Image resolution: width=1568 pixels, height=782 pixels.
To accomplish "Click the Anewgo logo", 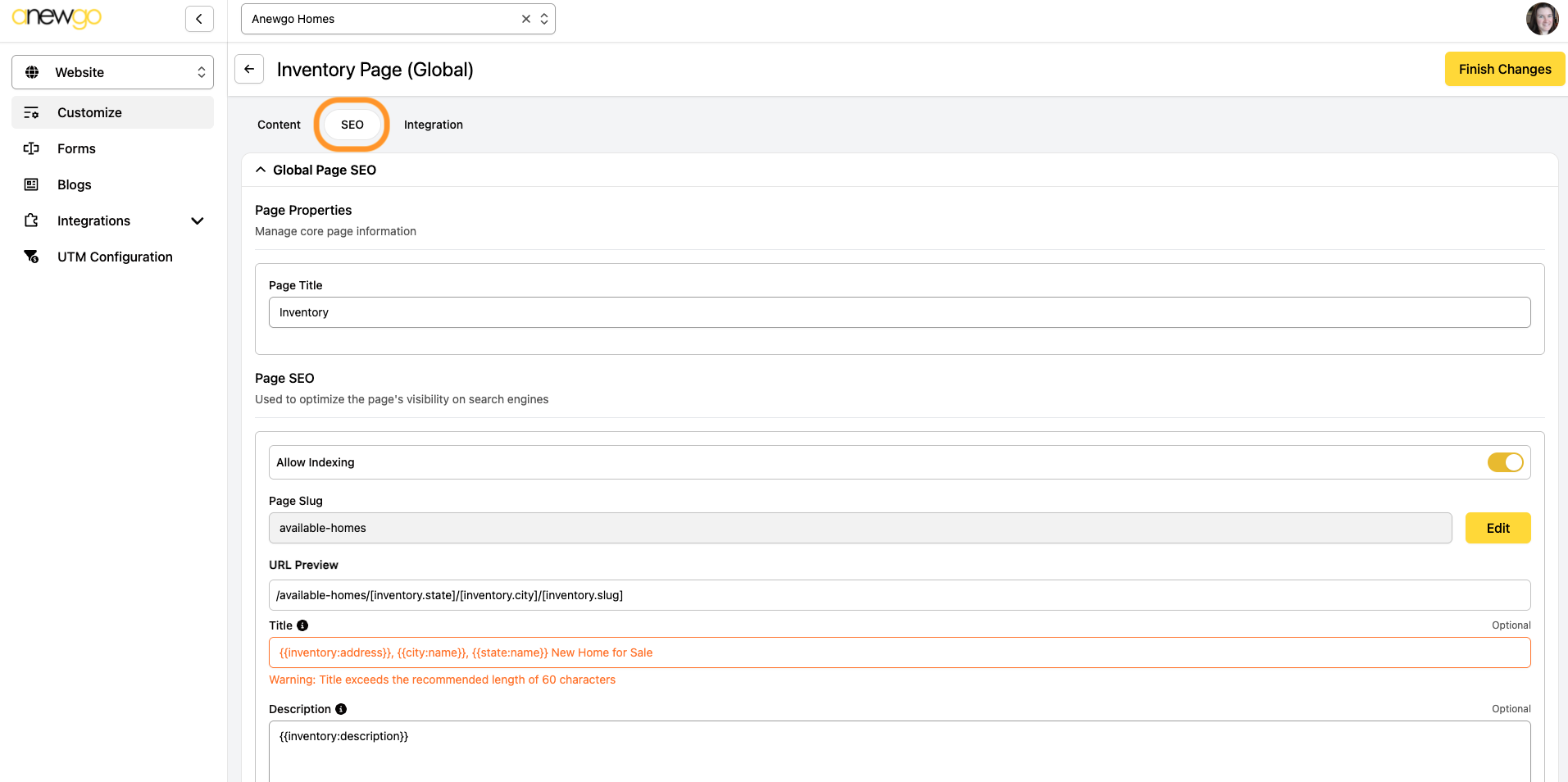I will [57, 17].
